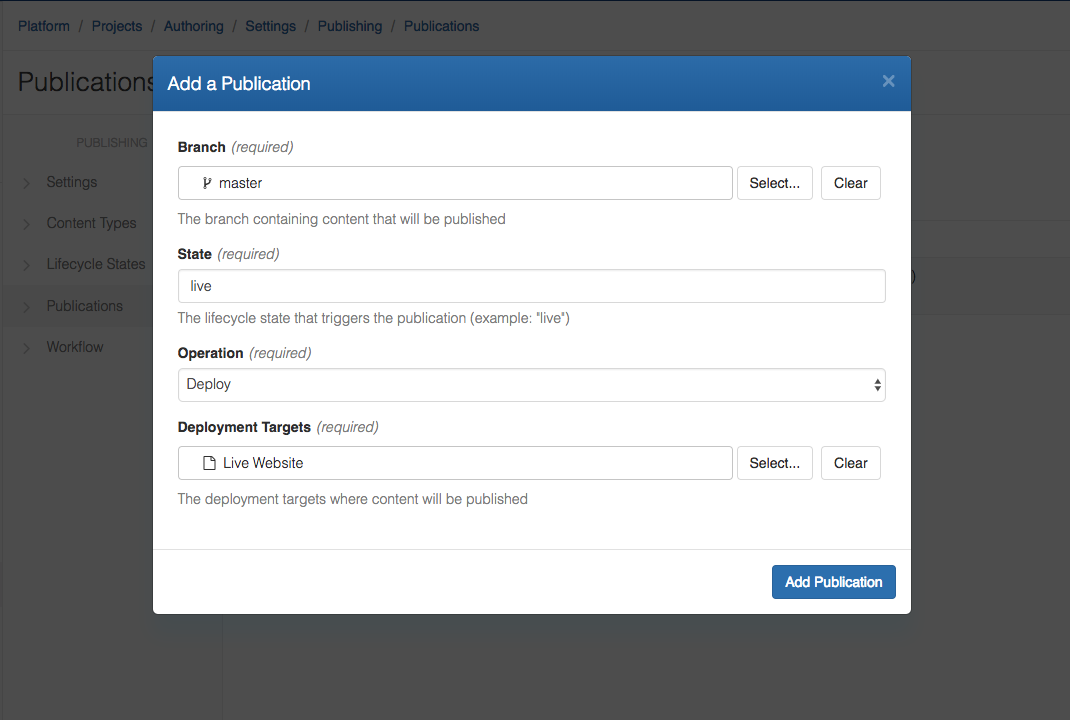Screen dimensions: 1070x720
Task: Open the Operation dropdown showing Deploy
Action: pos(531,384)
